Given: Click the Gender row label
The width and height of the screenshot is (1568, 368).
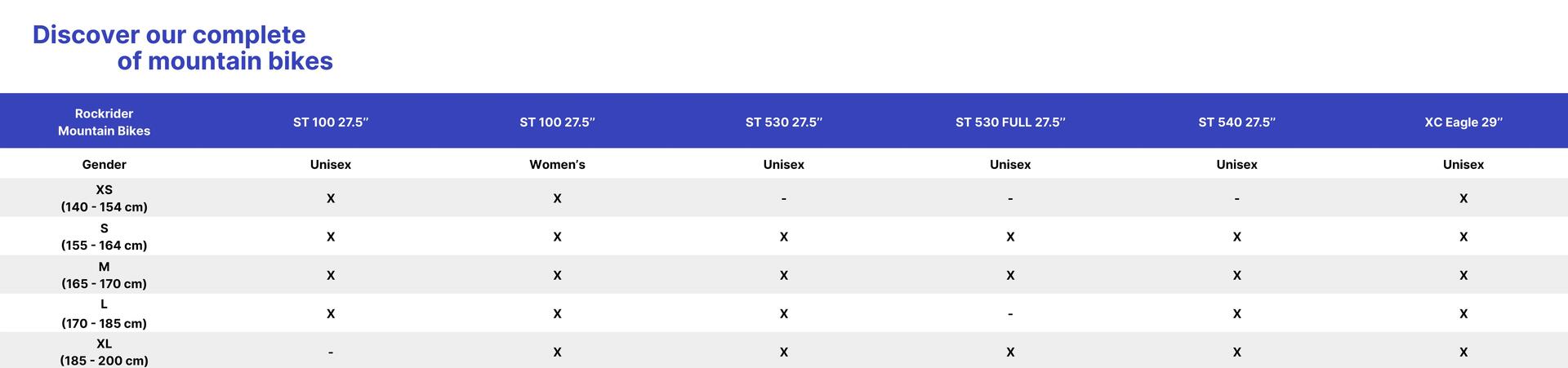Looking at the screenshot, I should pyautogui.click(x=104, y=164).
